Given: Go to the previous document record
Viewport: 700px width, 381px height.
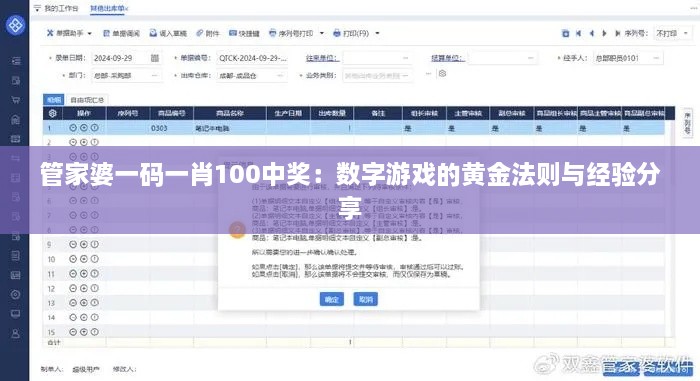Looking at the screenshot, I should click(x=592, y=33).
